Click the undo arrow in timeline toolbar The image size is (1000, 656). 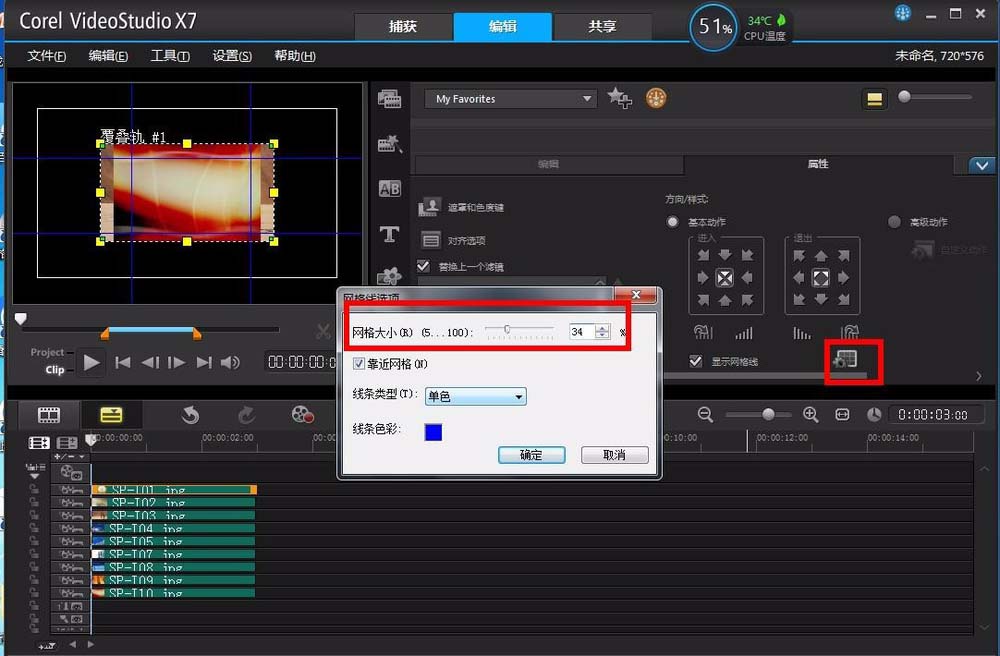point(190,416)
